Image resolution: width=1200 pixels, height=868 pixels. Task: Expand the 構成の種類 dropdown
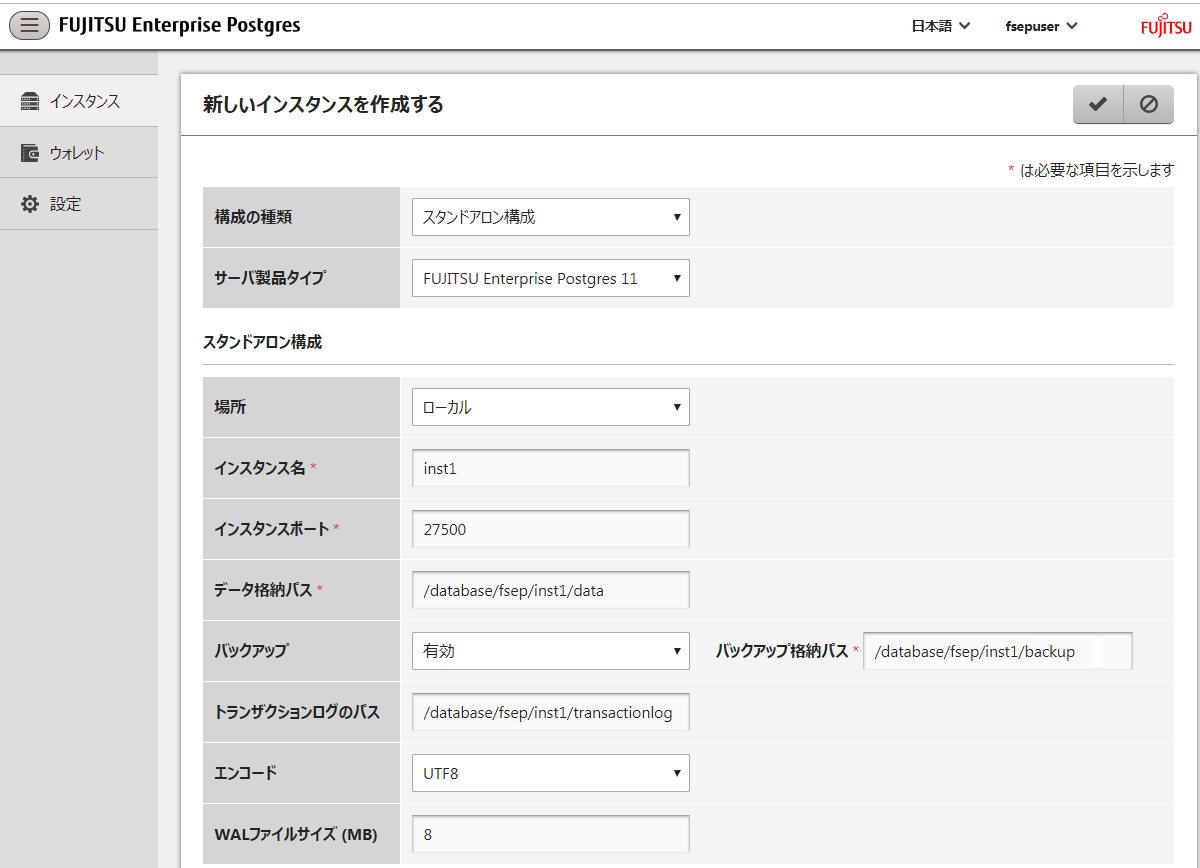(x=551, y=217)
